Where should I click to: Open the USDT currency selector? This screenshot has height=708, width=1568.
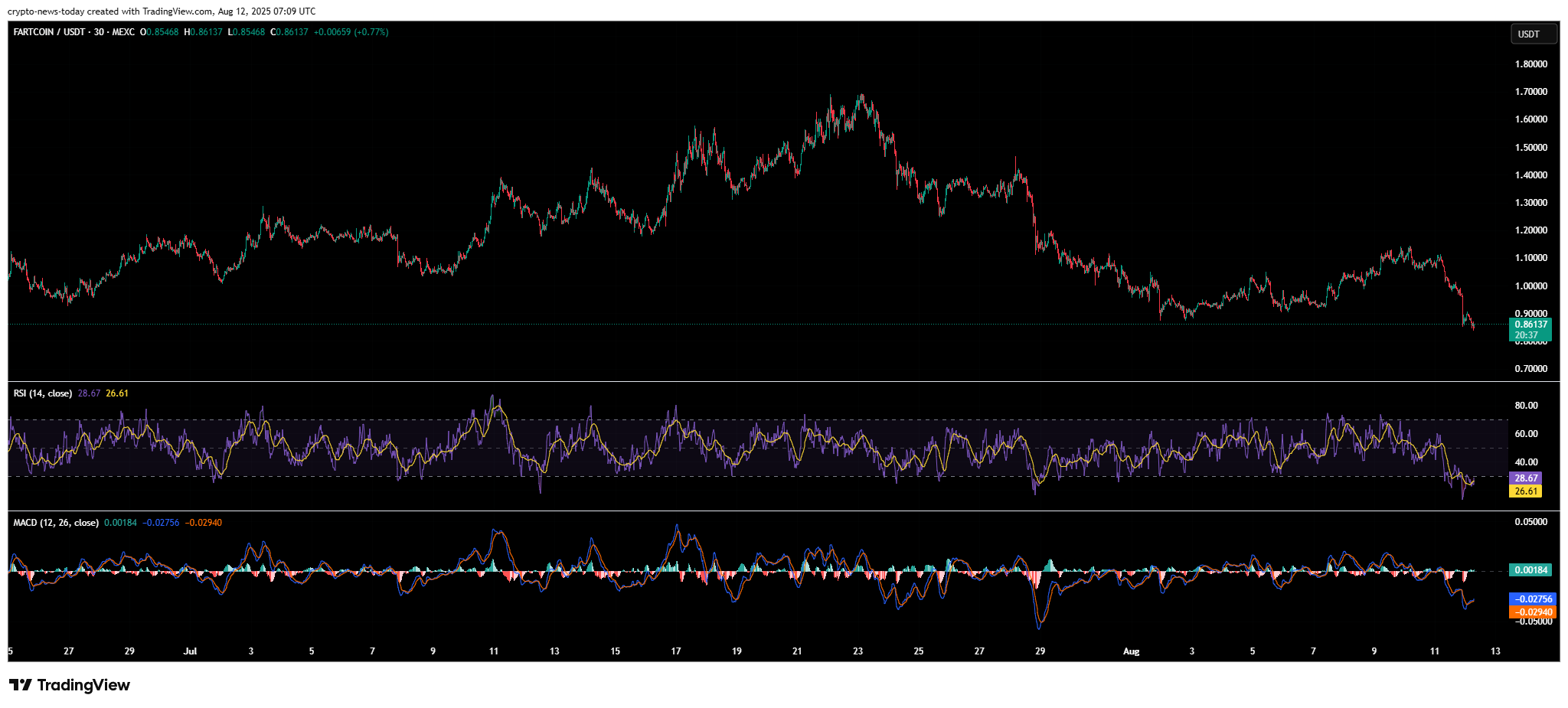pyautogui.click(x=1533, y=34)
